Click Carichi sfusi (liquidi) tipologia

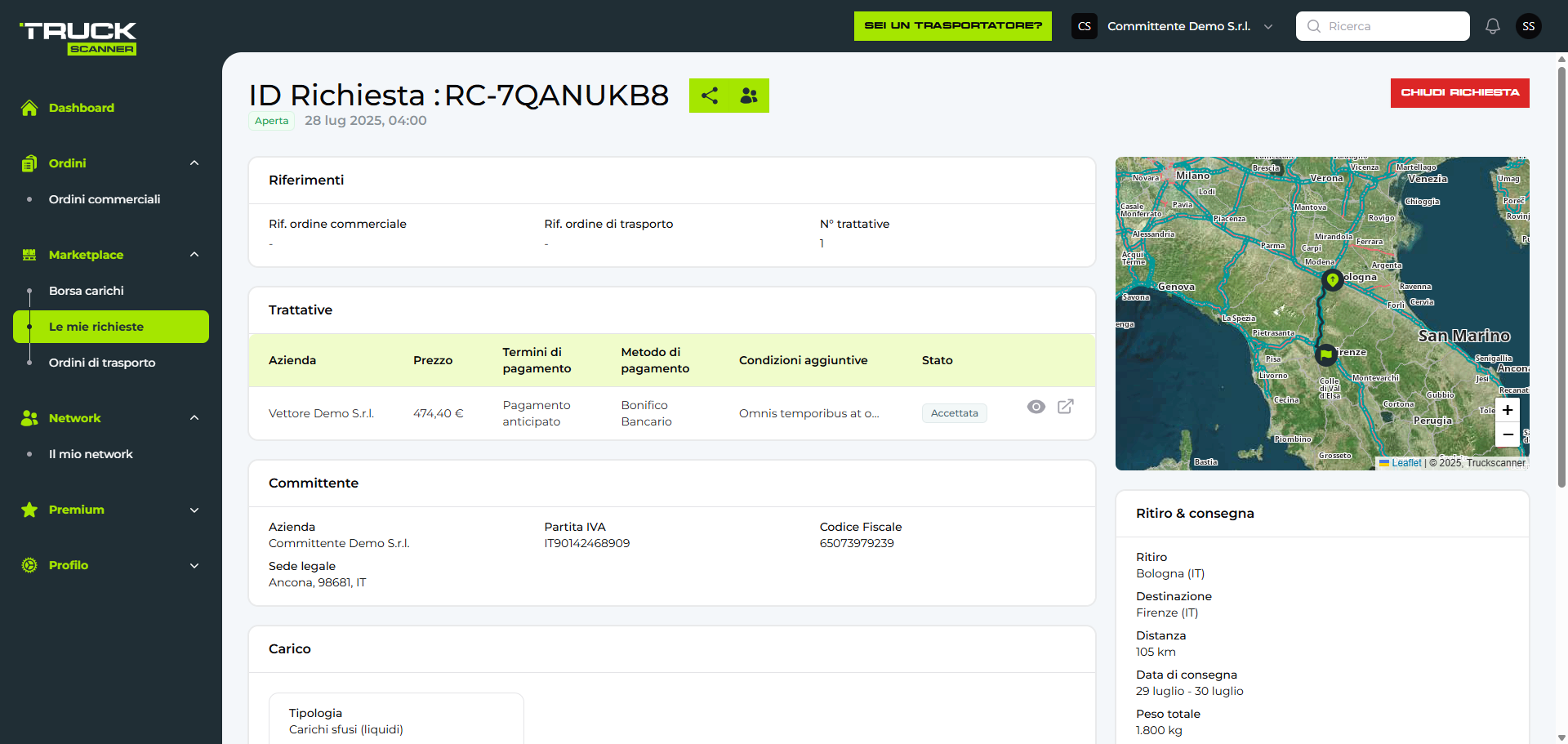coord(346,729)
